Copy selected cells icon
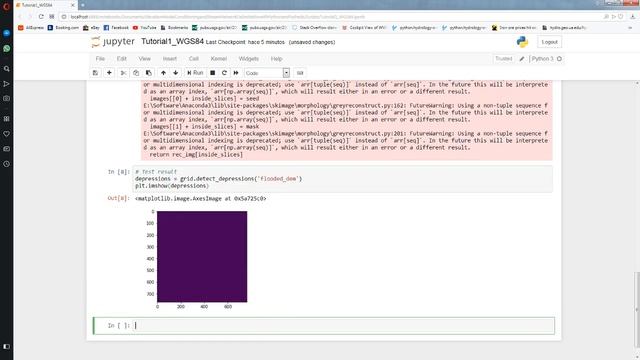Screen dimensions: 640x360 136,73
